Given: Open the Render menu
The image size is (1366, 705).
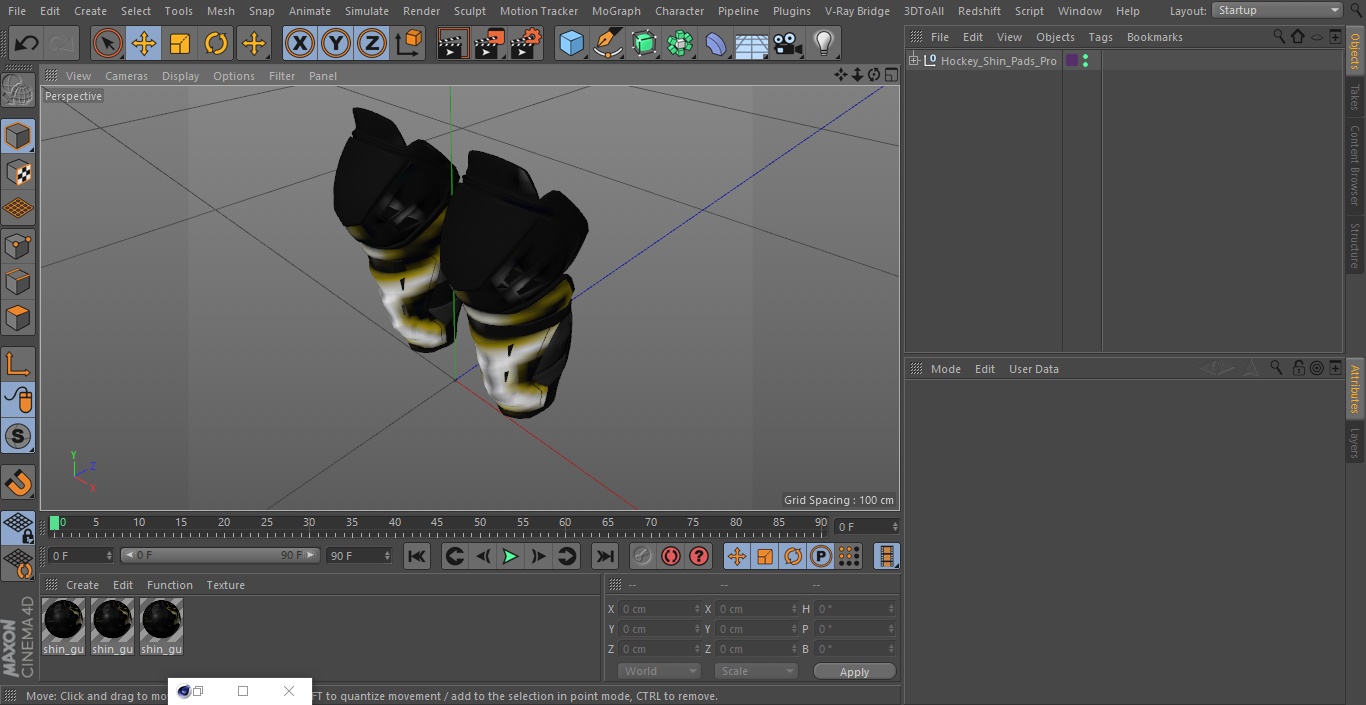Looking at the screenshot, I should (421, 11).
